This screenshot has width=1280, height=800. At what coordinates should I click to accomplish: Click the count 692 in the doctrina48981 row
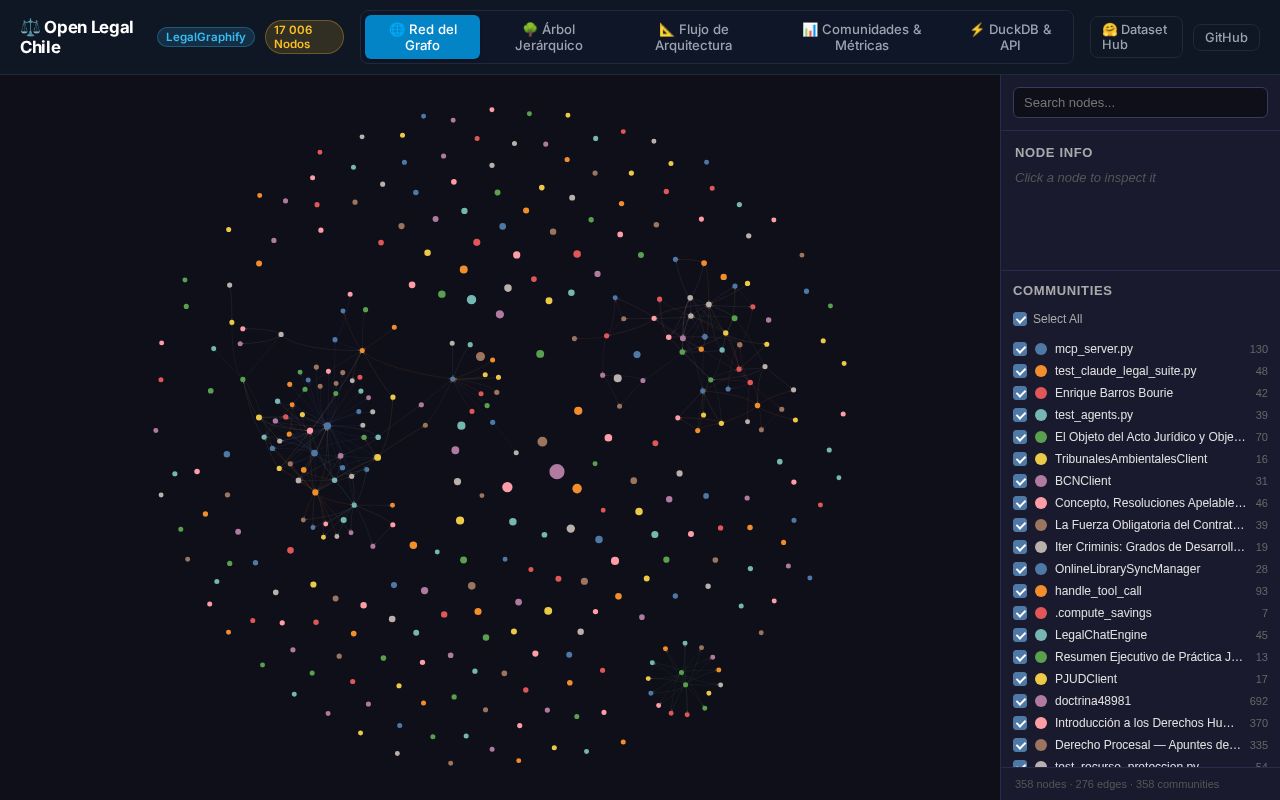(x=1258, y=701)
